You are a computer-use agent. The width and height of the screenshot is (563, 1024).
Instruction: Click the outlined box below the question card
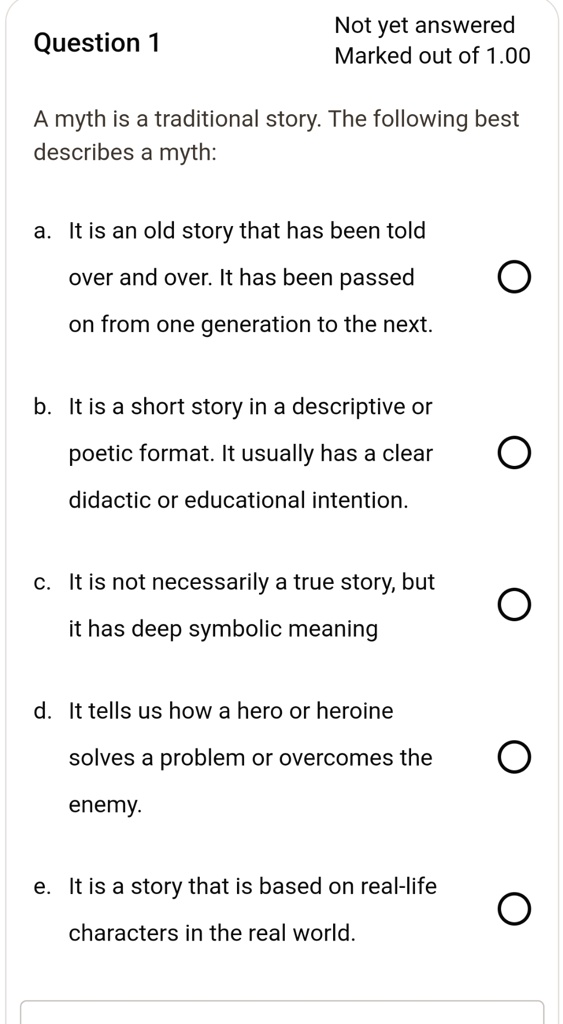[283, 1012]
